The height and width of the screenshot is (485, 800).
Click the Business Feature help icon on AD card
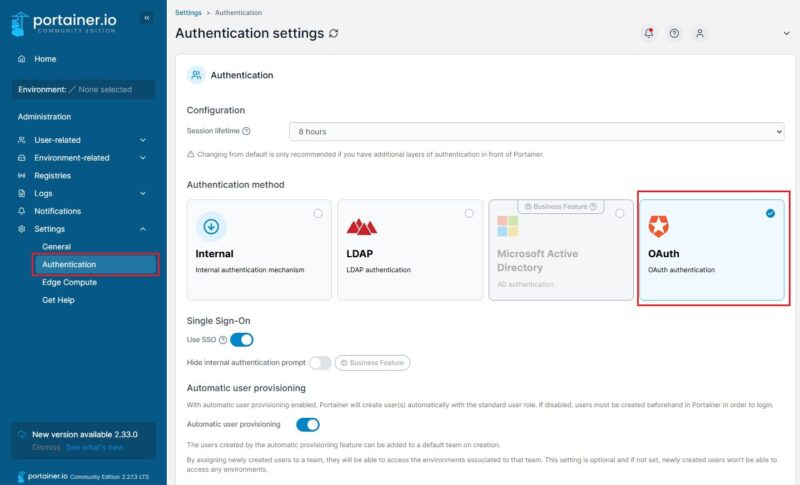593,207
